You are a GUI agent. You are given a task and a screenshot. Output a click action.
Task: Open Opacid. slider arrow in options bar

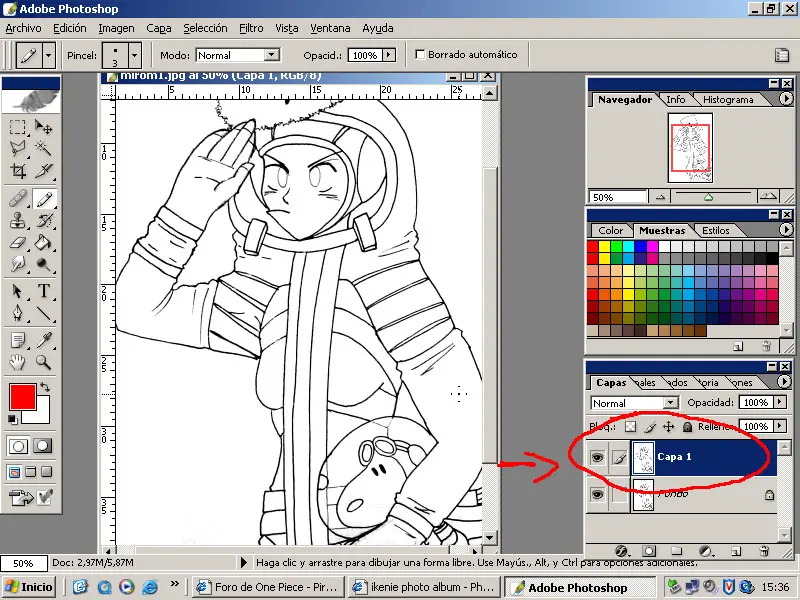point(389,55)
